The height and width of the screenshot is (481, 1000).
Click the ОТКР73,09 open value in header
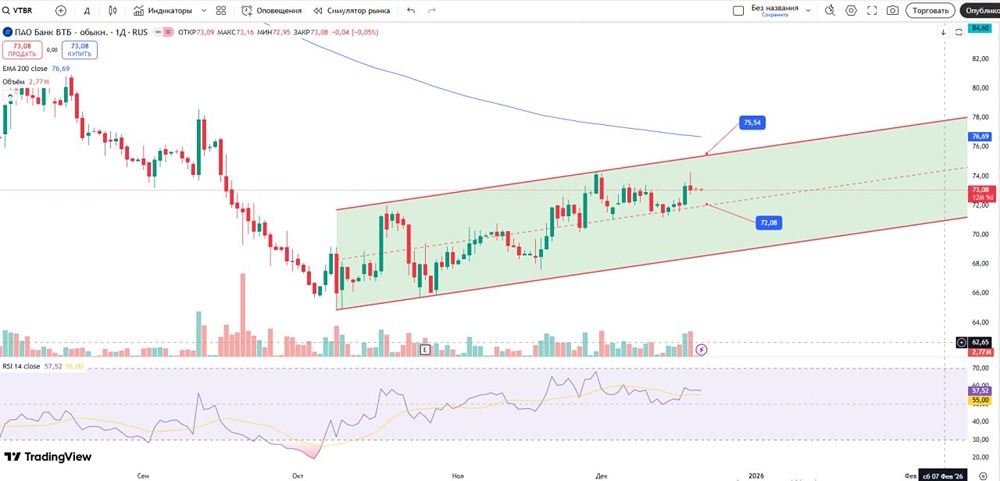(x=196, y=32)
